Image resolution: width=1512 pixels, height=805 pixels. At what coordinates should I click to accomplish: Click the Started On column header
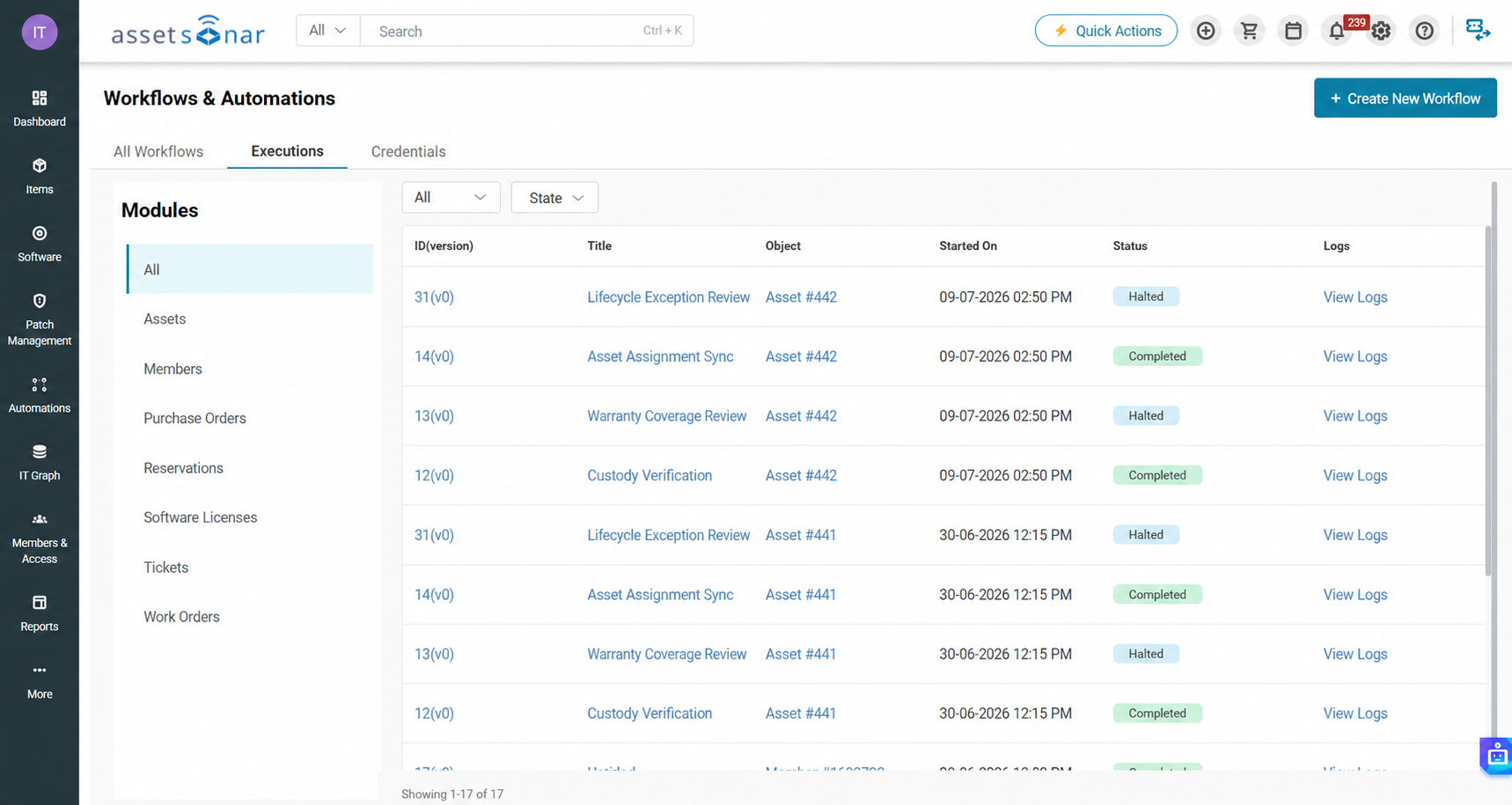coord(967,245)
